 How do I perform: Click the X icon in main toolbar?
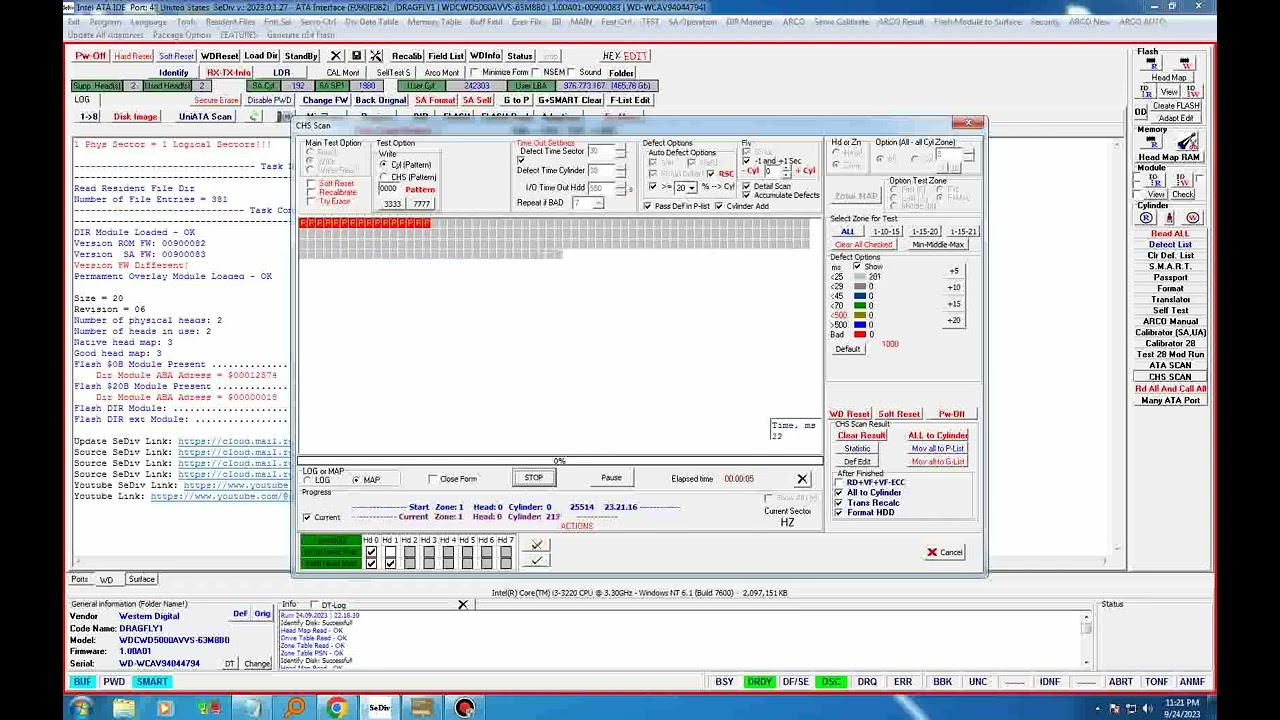336,56
